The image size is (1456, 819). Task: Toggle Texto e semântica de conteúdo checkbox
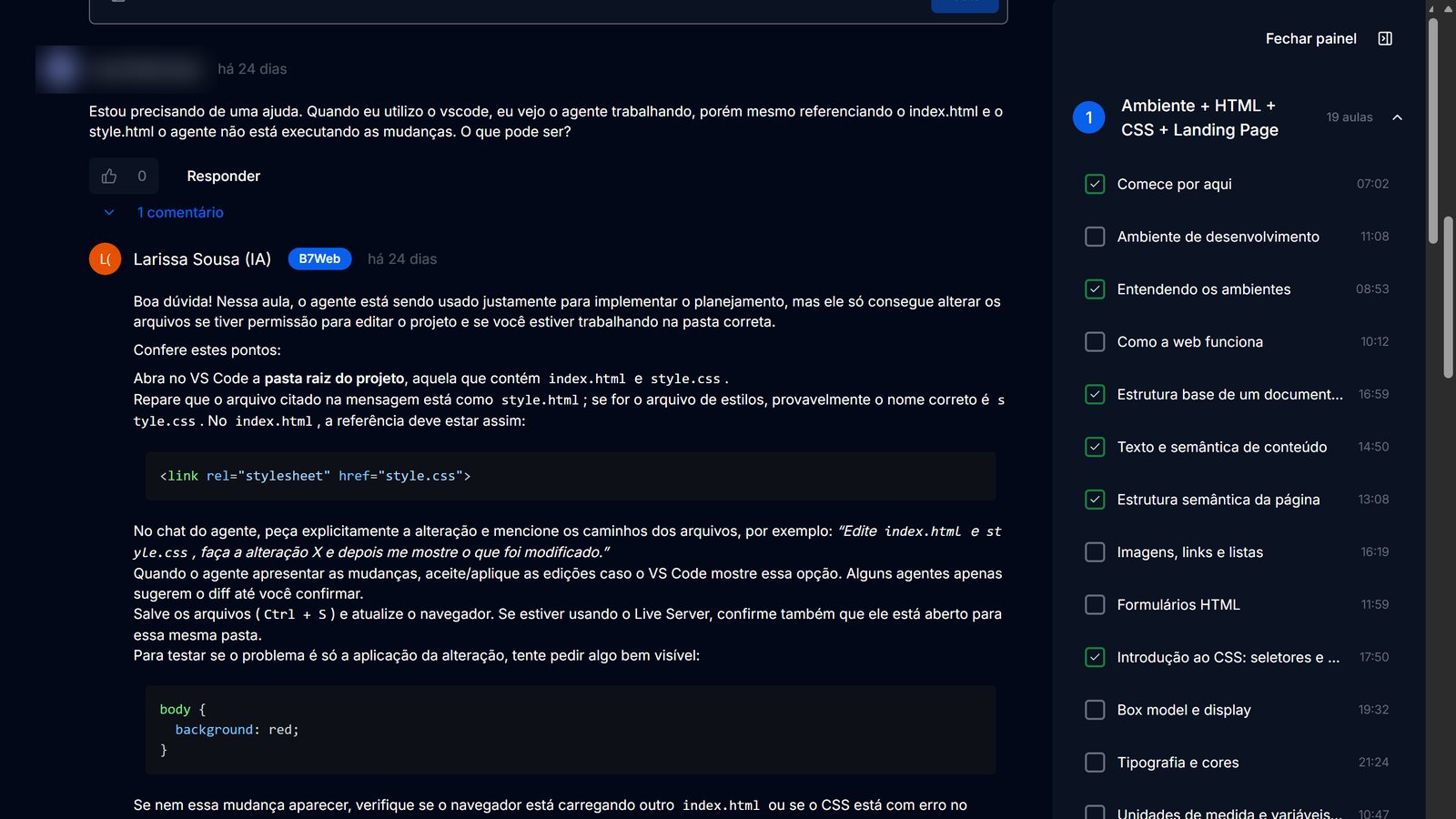[1095, 447]
